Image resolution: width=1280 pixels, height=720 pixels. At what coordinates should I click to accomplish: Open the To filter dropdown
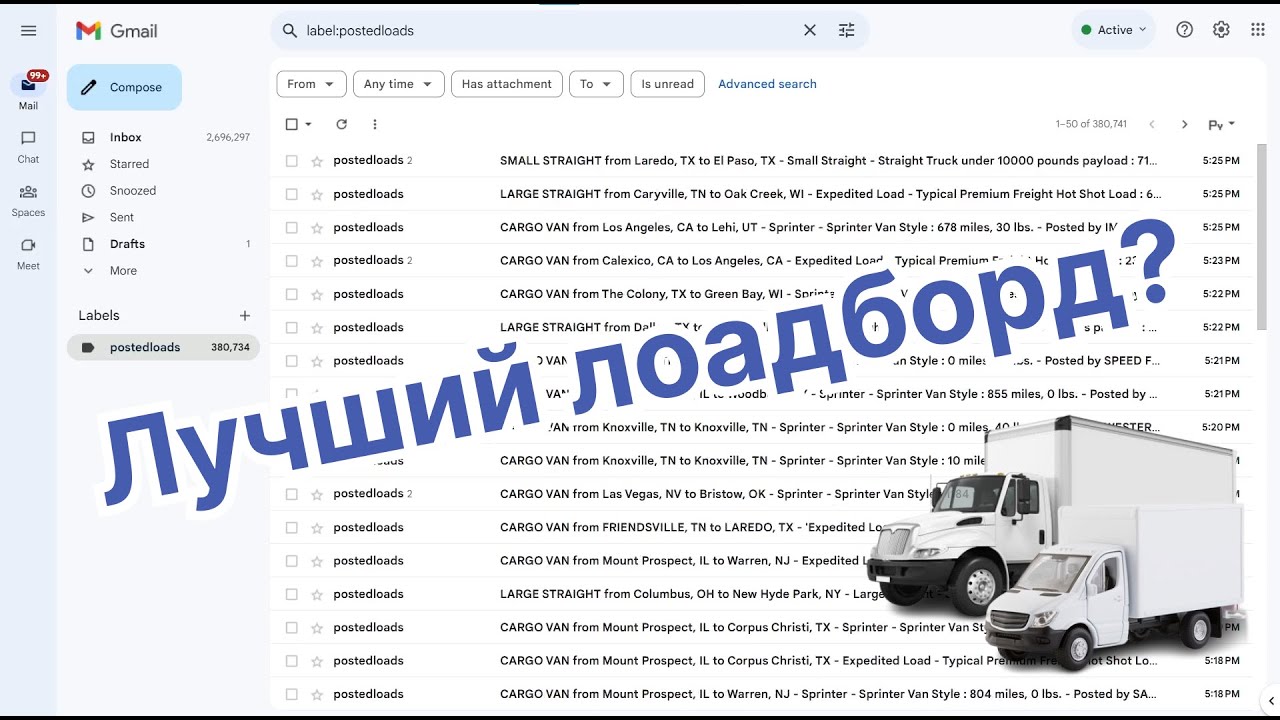pyautogui.click(x=596, y=84)
